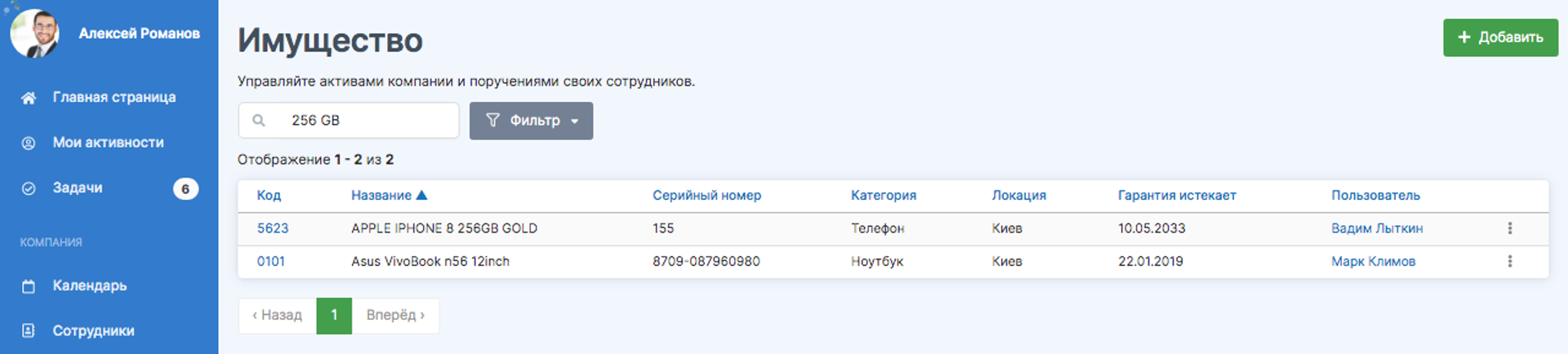
Task: Open user Марк Климов link
Action: [1373, 261]
